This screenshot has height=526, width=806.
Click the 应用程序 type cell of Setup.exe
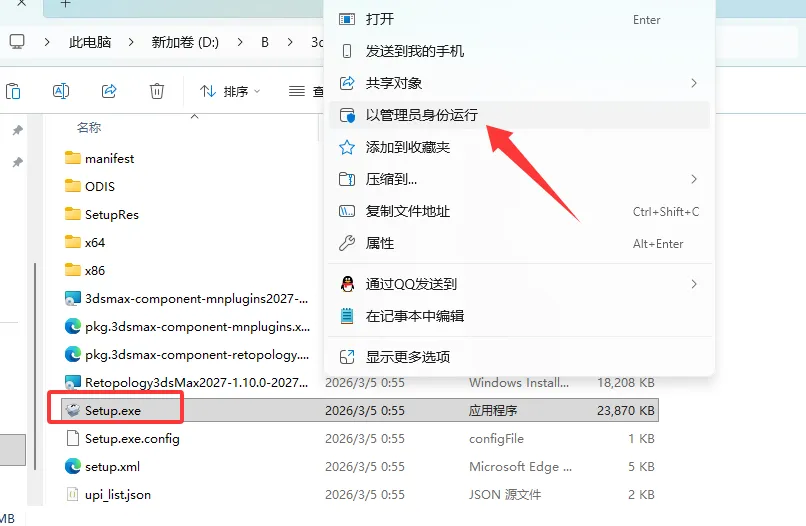point(492,410)
